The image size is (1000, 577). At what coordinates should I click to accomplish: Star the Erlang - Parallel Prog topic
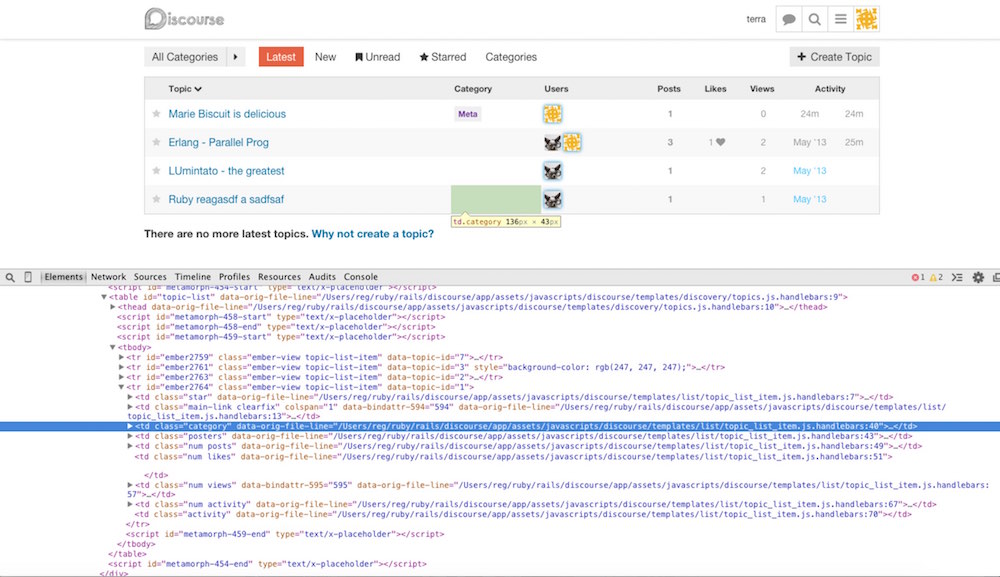pyautogui.click(x=156, y=142)
